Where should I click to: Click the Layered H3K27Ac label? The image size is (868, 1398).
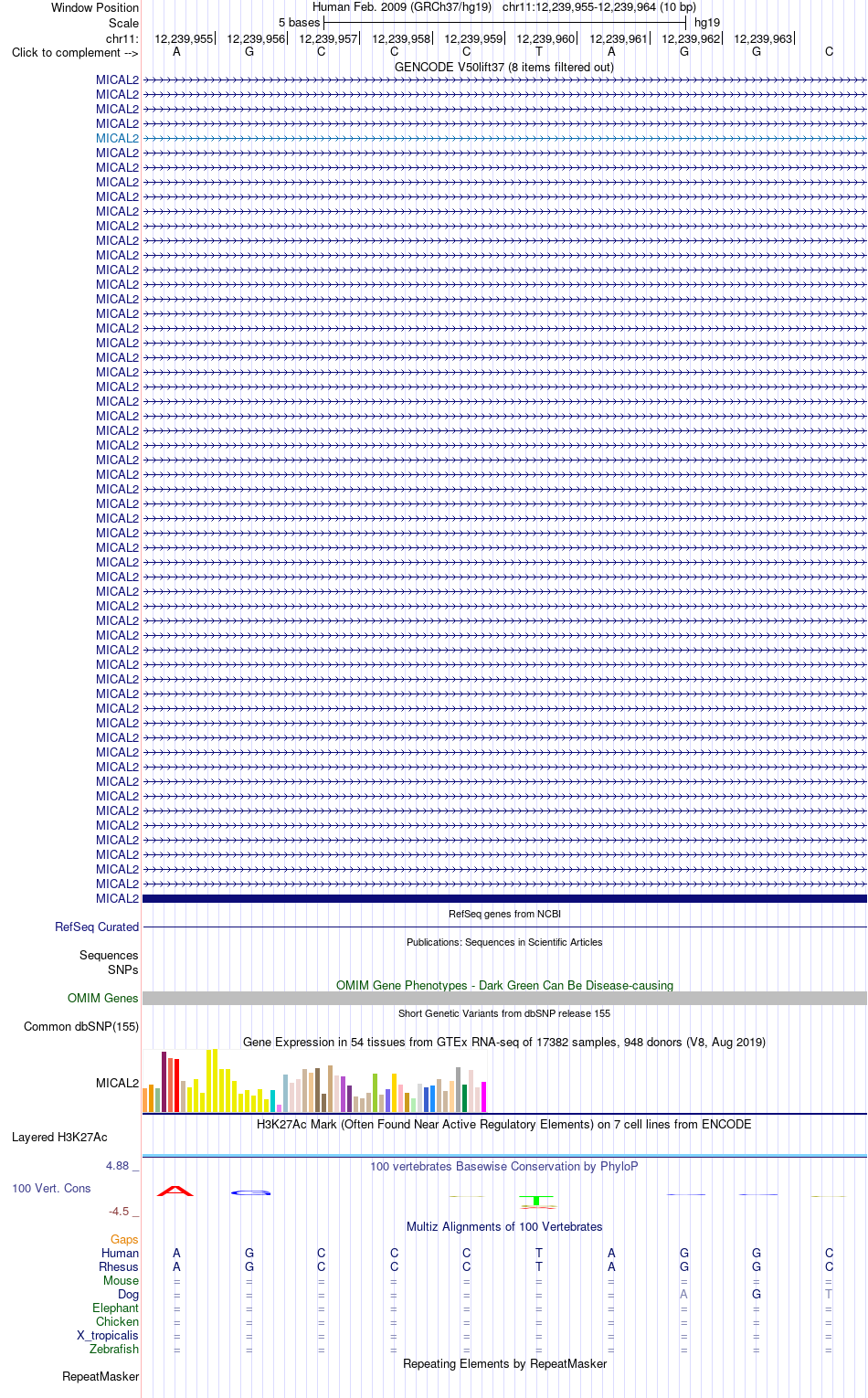(x=59, y=1137)
